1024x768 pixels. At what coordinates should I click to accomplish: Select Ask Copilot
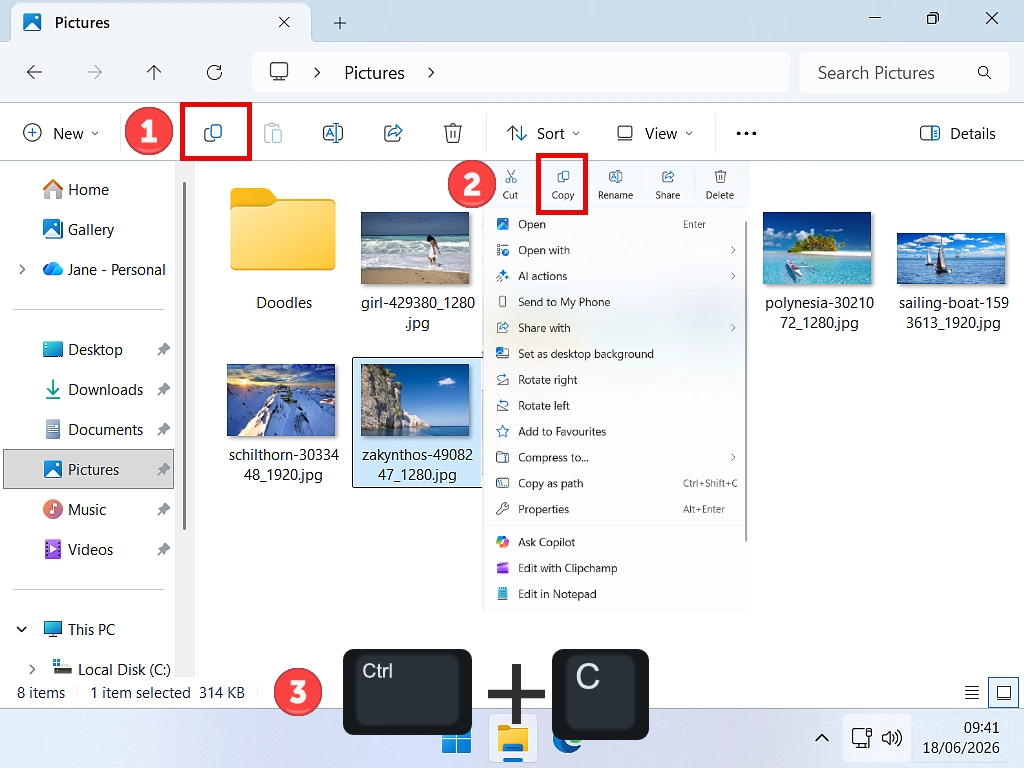(616, 542)
